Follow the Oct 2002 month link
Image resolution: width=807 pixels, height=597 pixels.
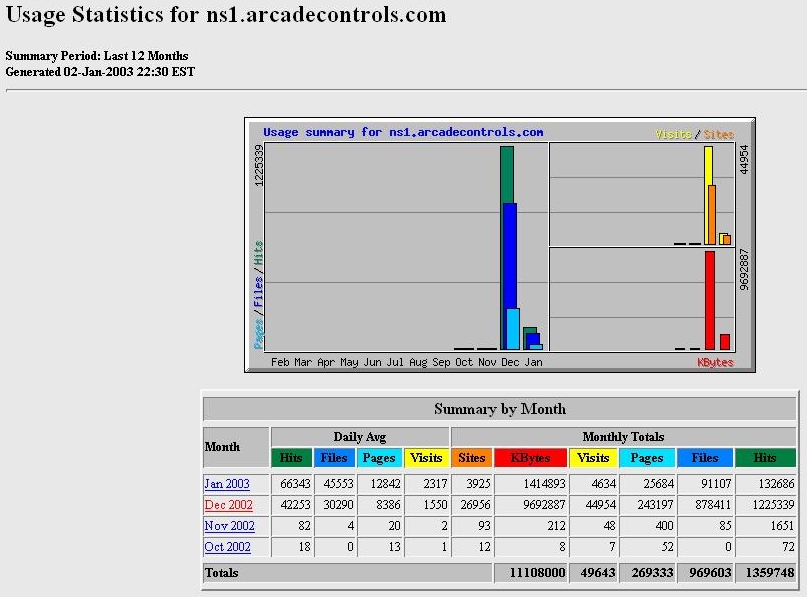pyautogui.click(x=228, y=547)
